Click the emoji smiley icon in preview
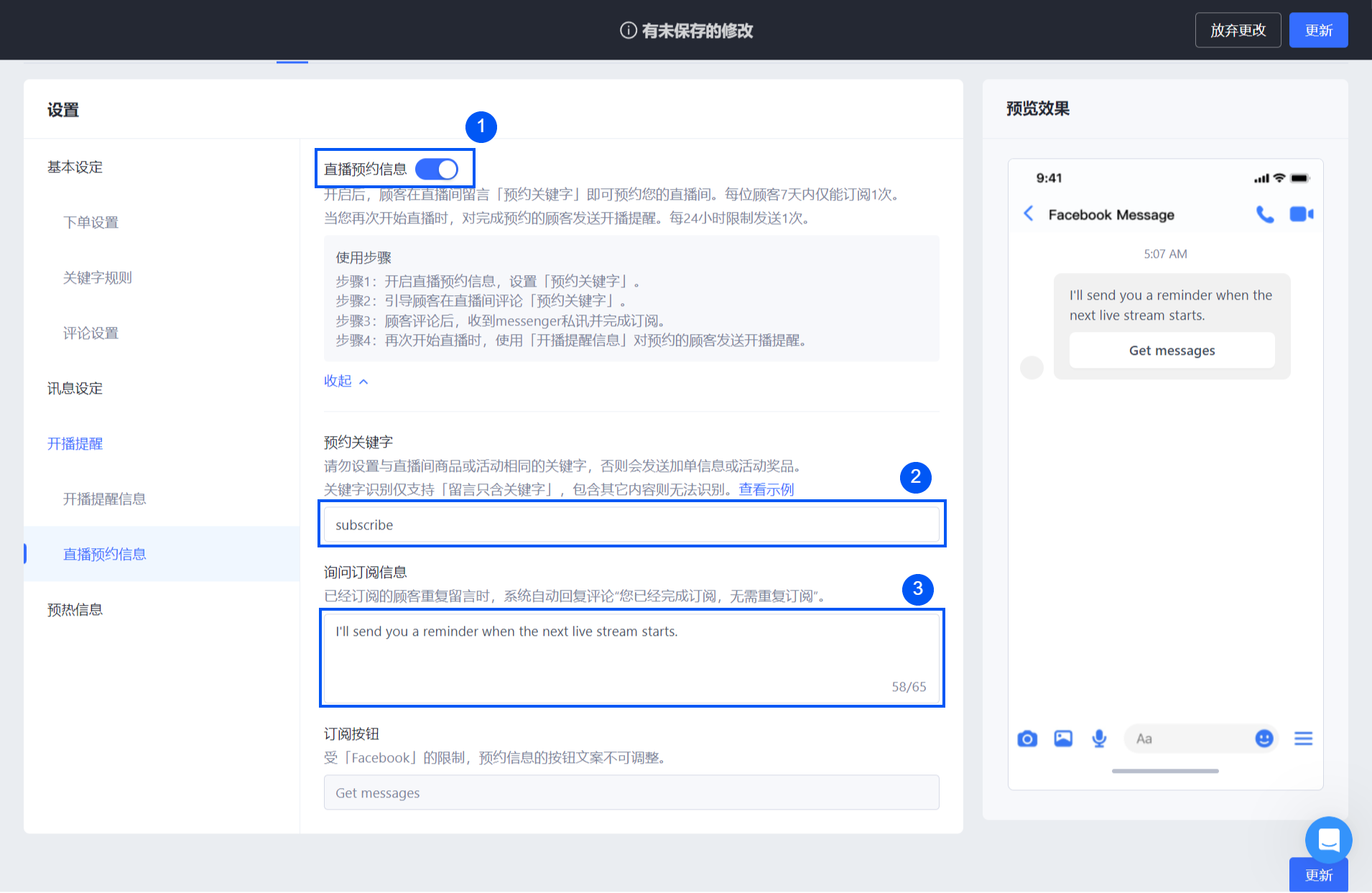 1264,739
